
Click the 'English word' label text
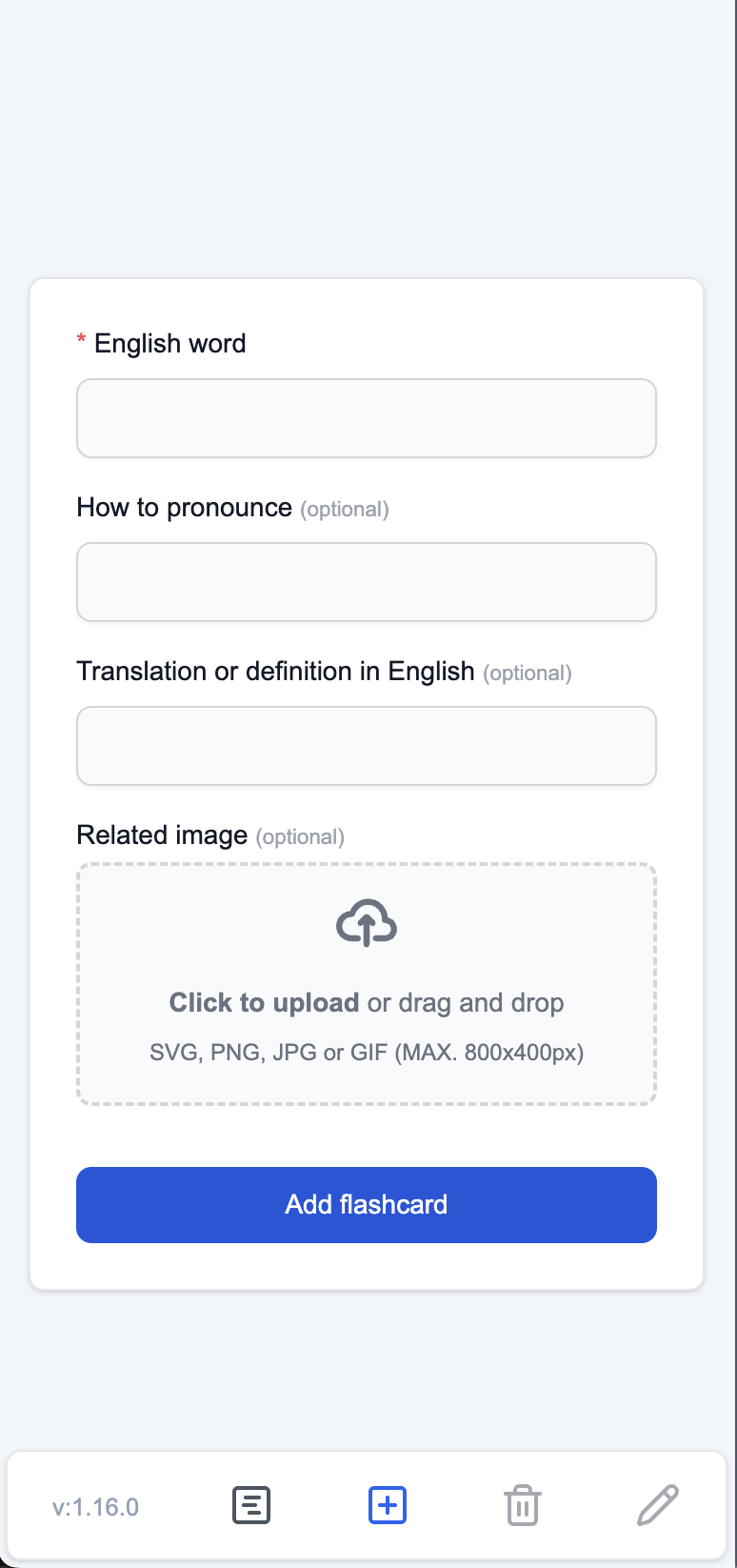pyautogui.click(x=169, y=343)
